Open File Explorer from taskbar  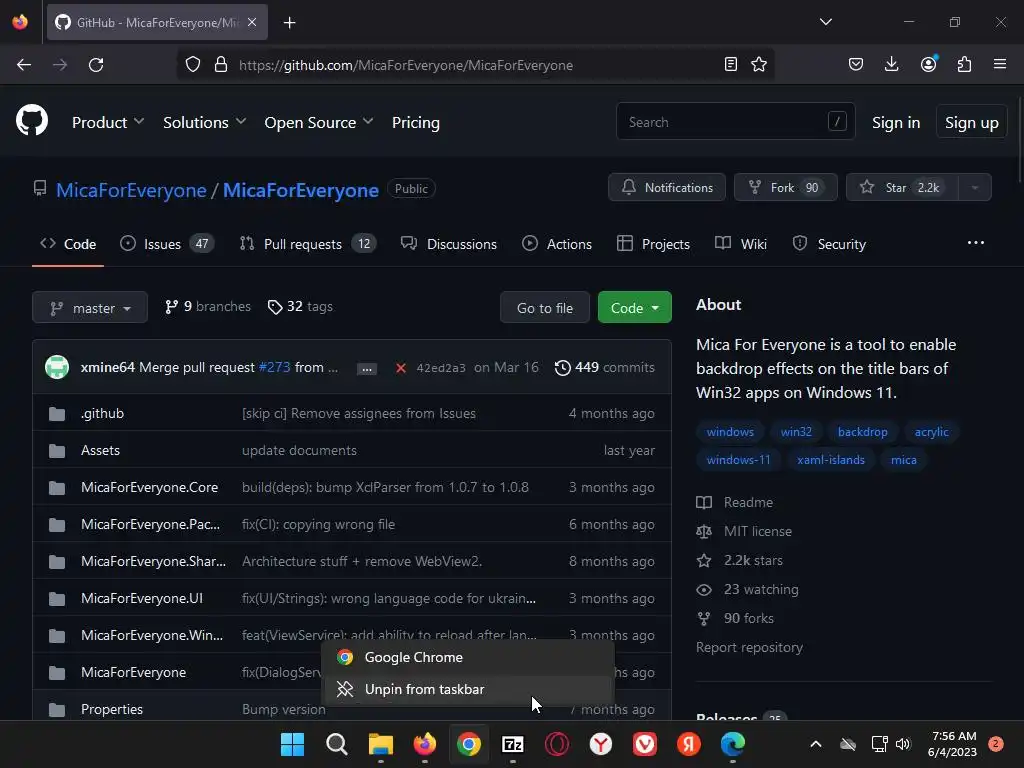pyautogui.click(x=381, y=744)
